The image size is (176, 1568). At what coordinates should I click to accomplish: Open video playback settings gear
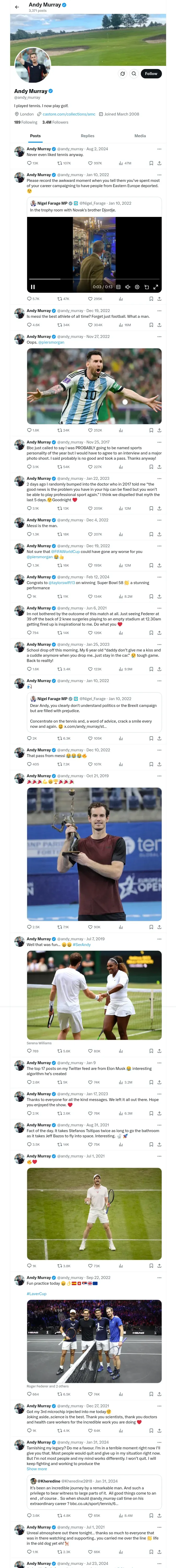[x=137, y=287]
